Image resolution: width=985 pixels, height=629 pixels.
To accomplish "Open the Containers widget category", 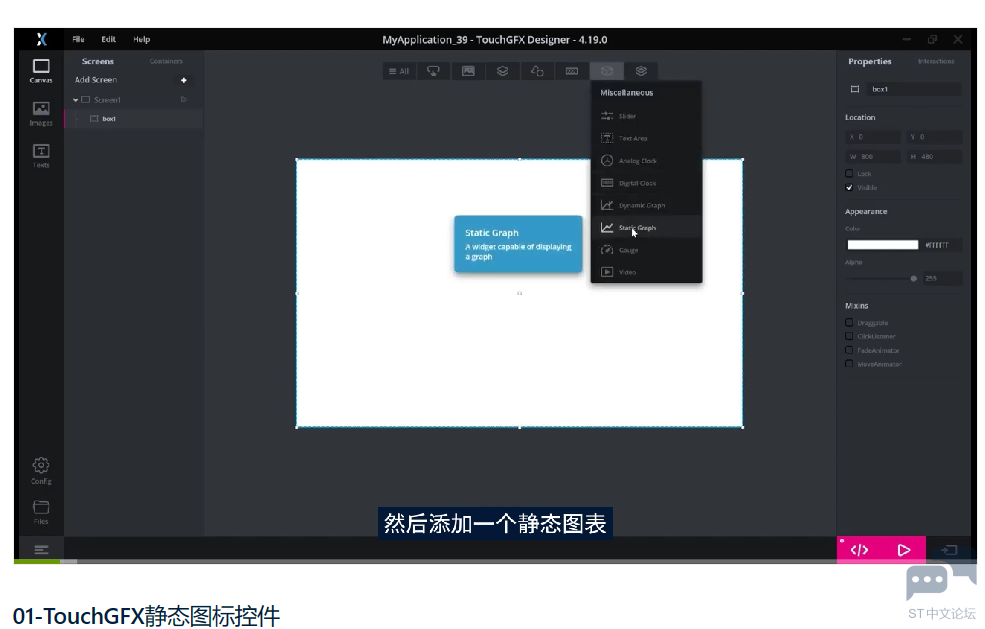I will [503, 71].
